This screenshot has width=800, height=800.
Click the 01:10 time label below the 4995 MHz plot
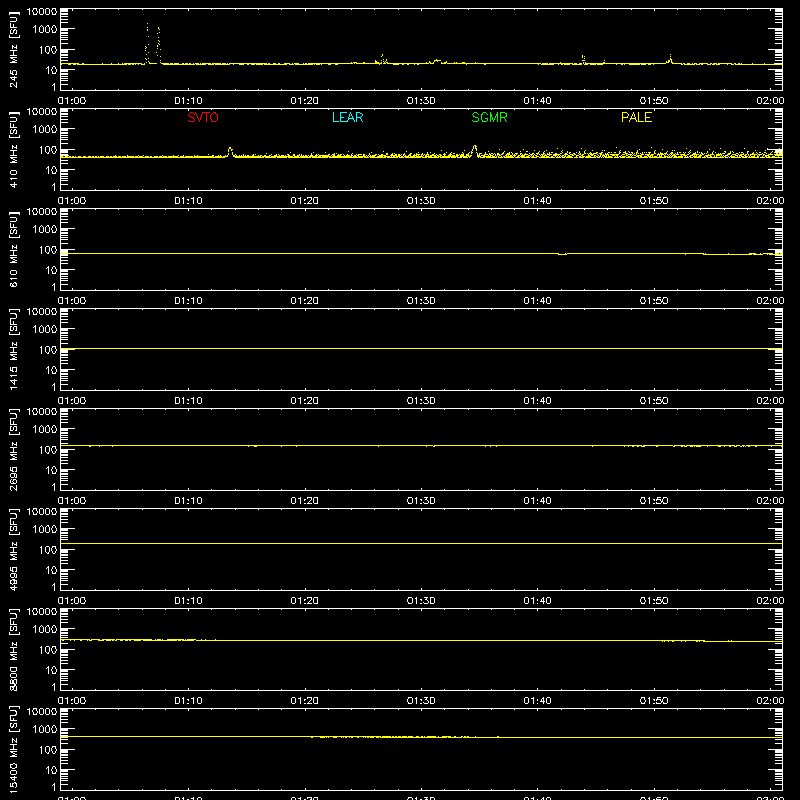tap(188, 601)
